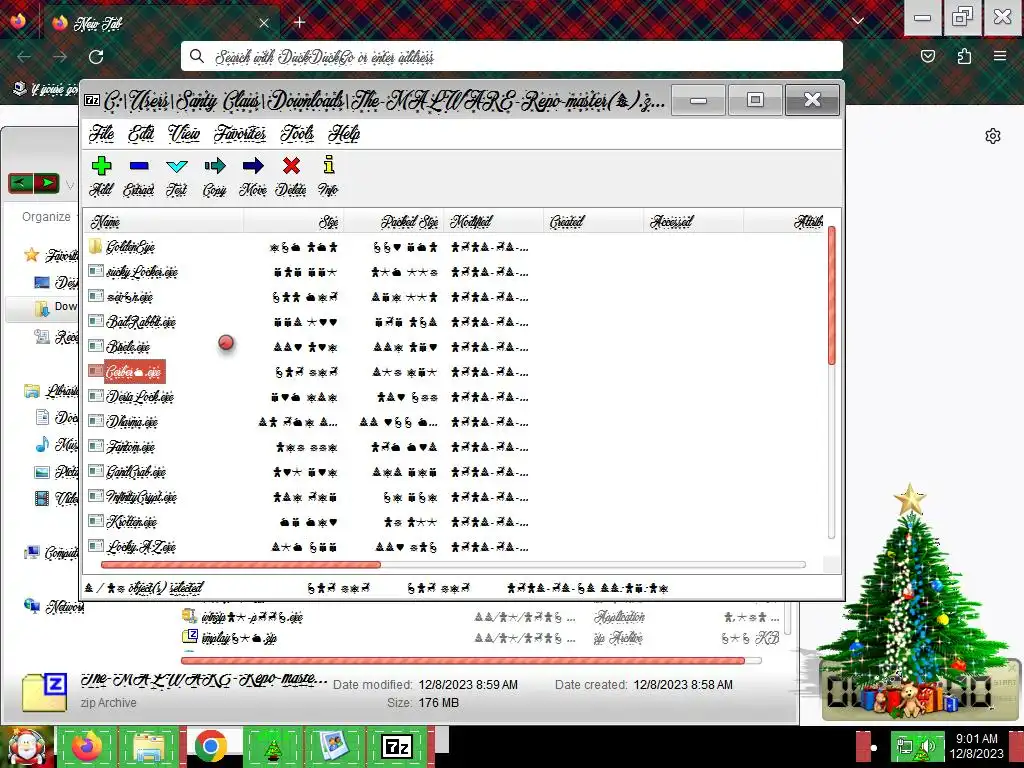Screen dimensions: 1024x768
Task: Click the Copy toolbar icon
Action: coord(214,166)
